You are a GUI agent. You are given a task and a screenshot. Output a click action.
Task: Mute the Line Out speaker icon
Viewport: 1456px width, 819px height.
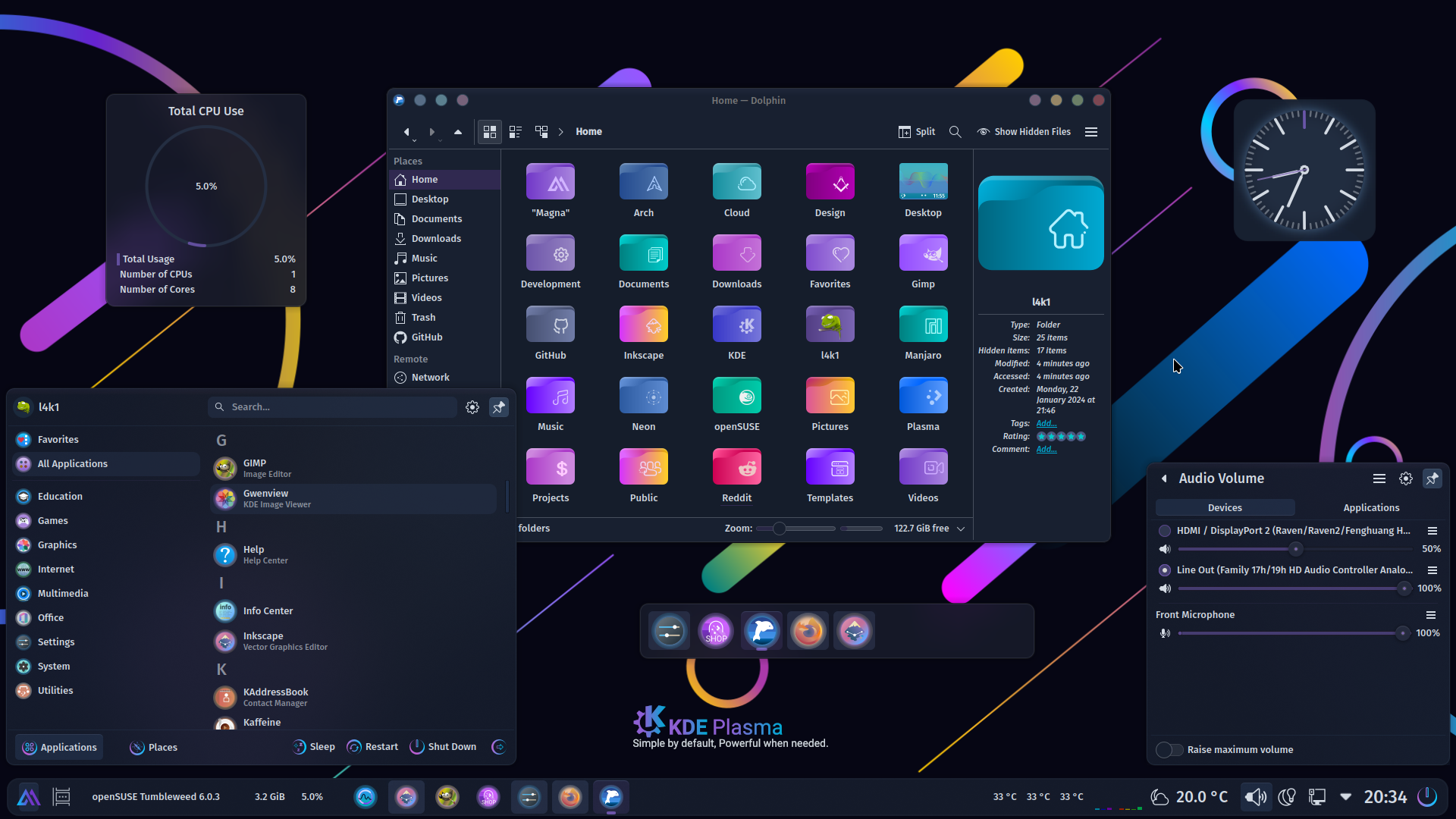click(1165, 588)
